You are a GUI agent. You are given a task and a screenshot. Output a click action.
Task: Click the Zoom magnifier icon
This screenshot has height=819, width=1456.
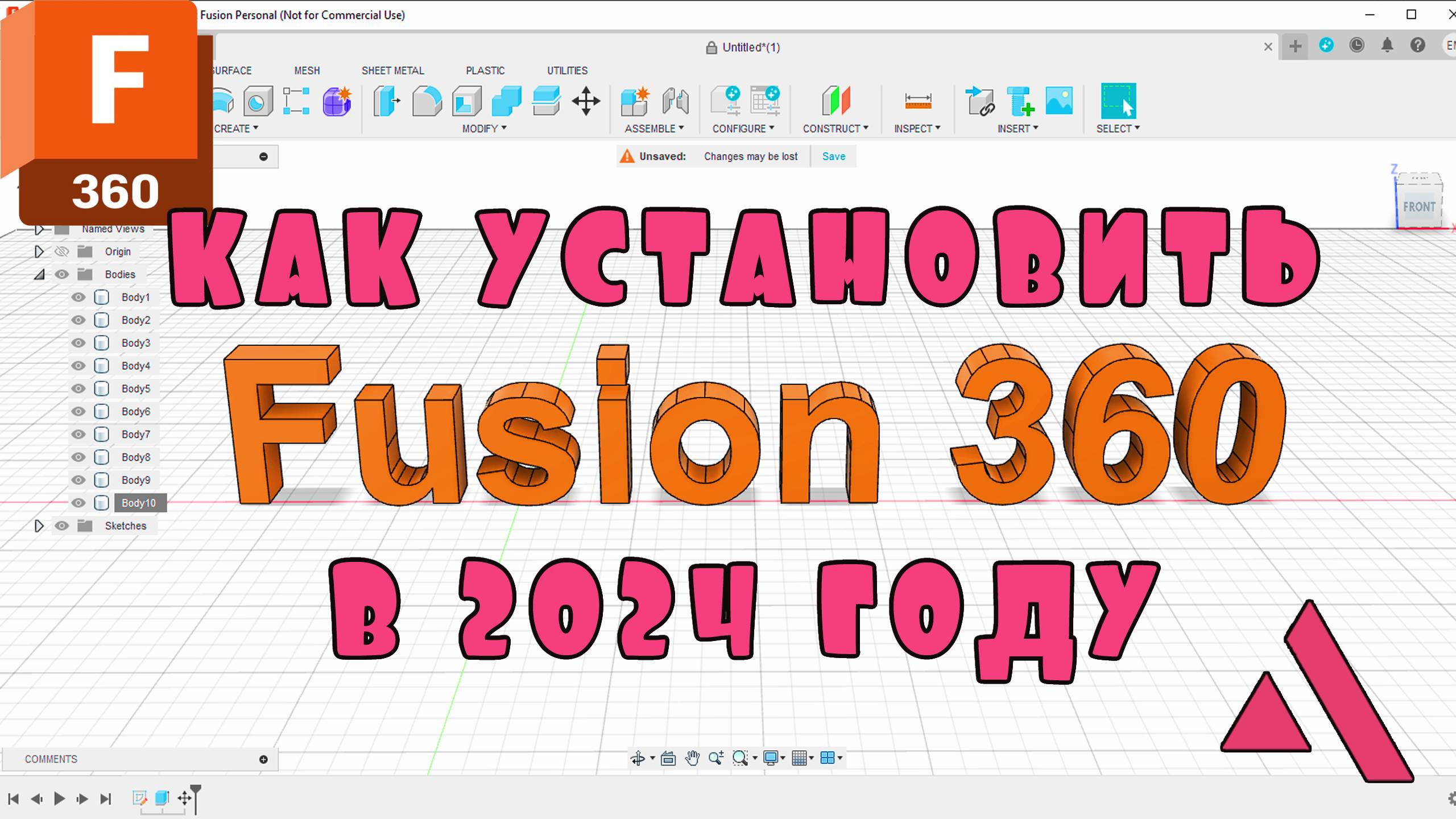pyautogui.click(x=716, y=758)
